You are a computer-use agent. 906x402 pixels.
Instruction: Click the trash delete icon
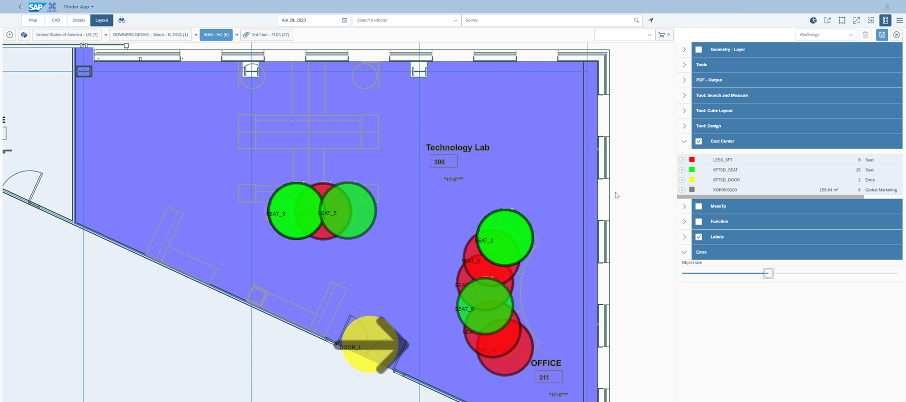click(865, 35)
